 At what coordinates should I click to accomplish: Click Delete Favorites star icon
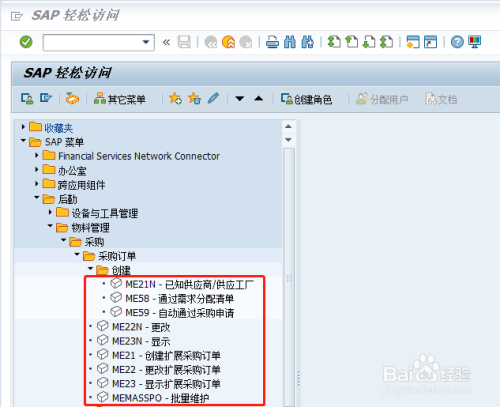pyautogui.click(x=194, y=99)
